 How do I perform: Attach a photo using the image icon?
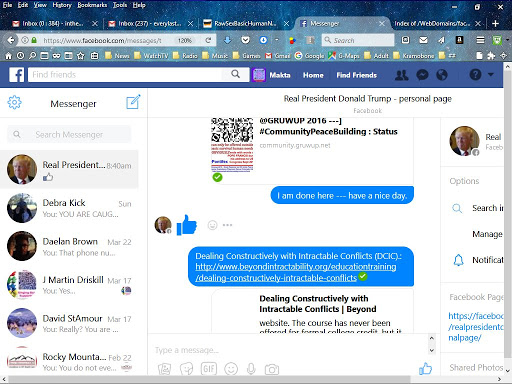coord(164,369)
